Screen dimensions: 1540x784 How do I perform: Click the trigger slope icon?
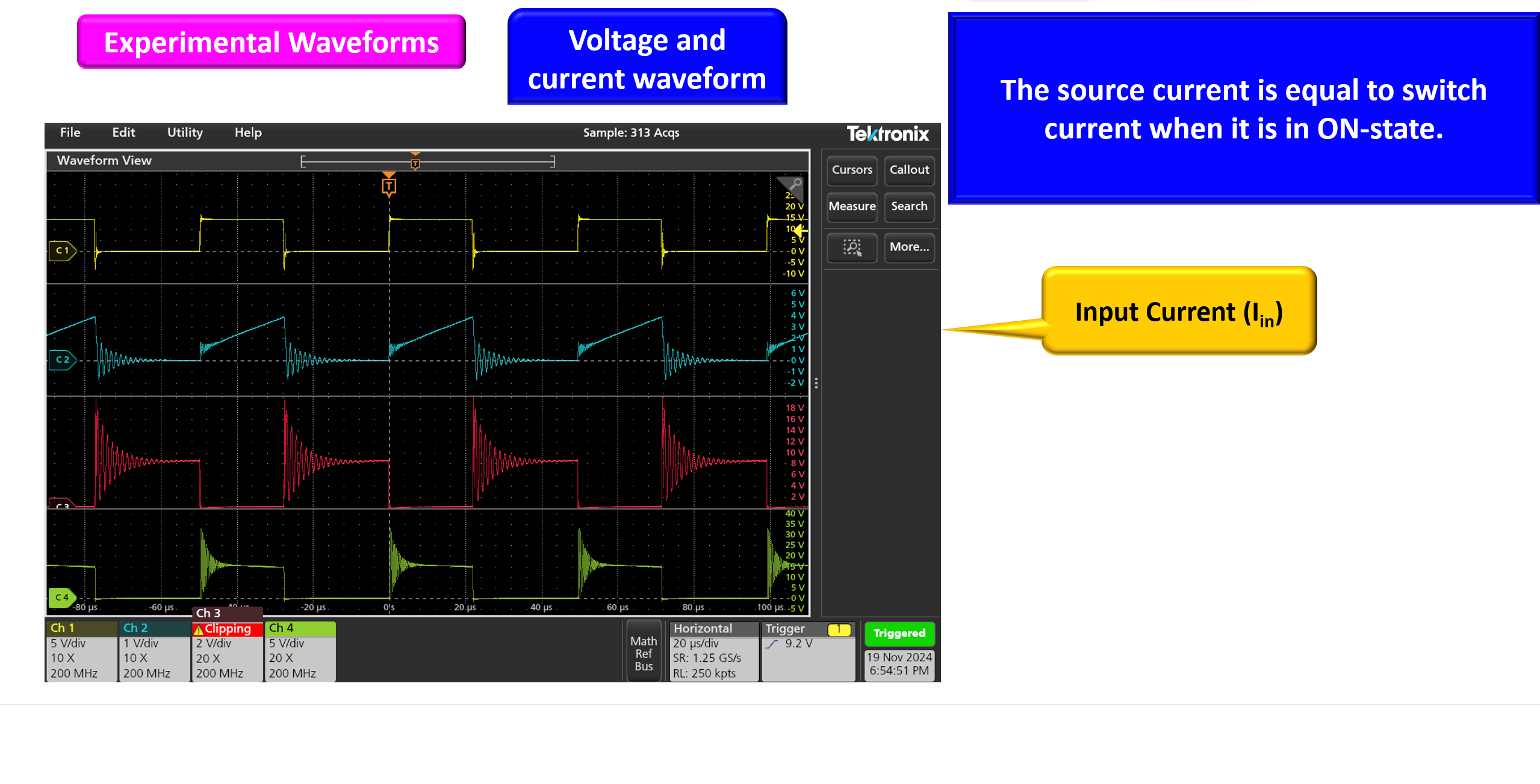click(x=772, y=644)
